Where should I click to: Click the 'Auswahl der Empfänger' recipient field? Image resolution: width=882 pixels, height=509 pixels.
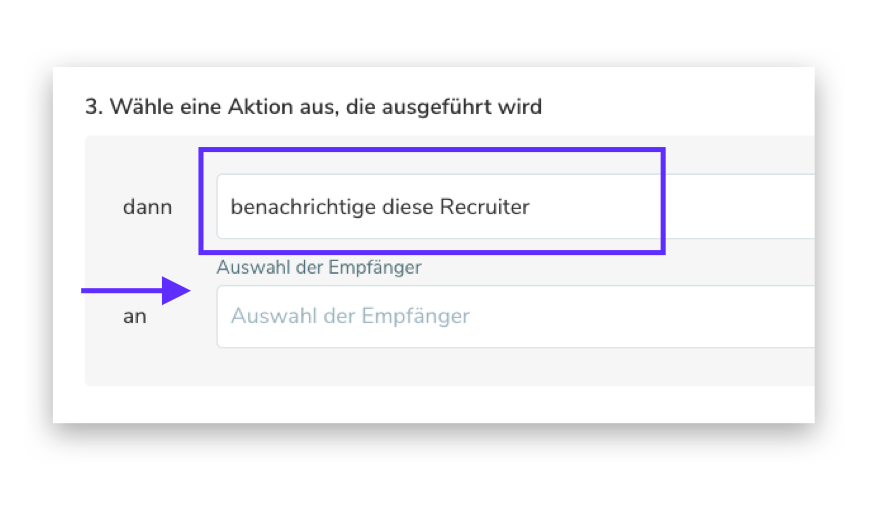pos(515,317)
